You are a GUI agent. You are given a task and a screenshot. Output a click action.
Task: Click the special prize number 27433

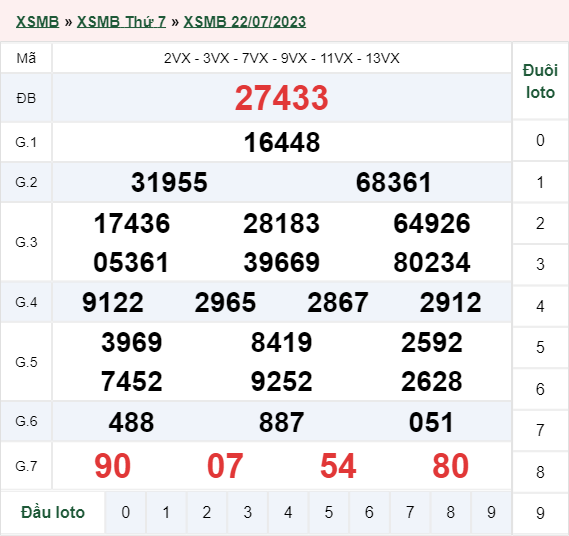click(282, 98)
